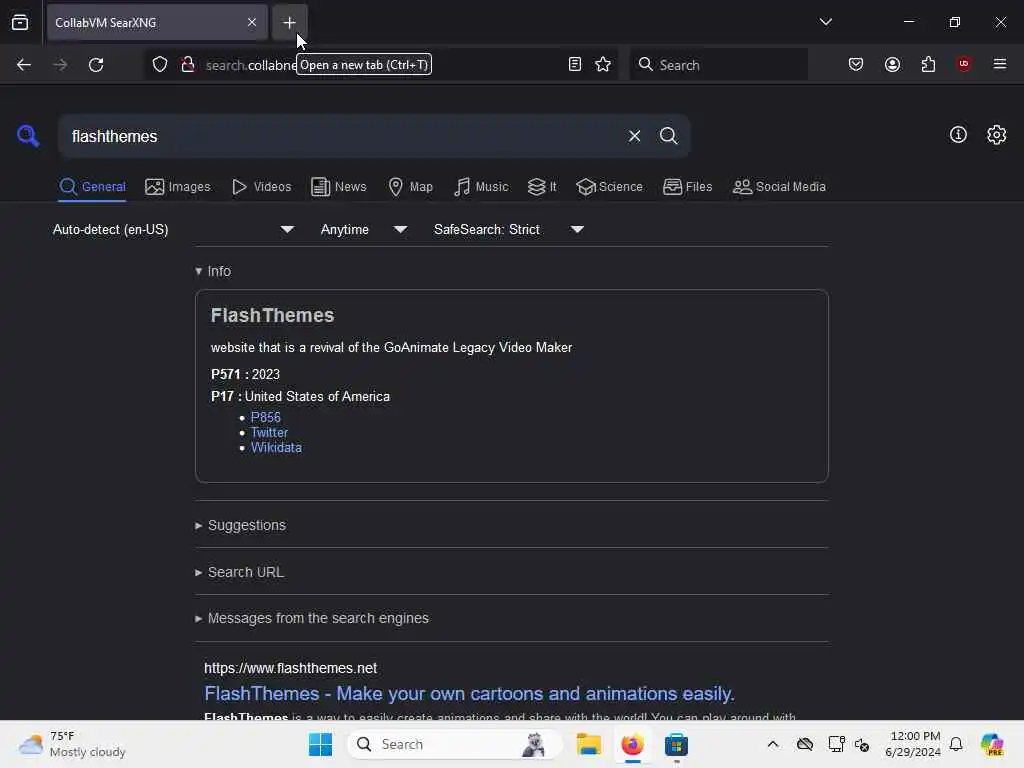Screen dimensions: 1024x768
Task: Open the P856 link in the infobox
Action: [x=265, y=417]
